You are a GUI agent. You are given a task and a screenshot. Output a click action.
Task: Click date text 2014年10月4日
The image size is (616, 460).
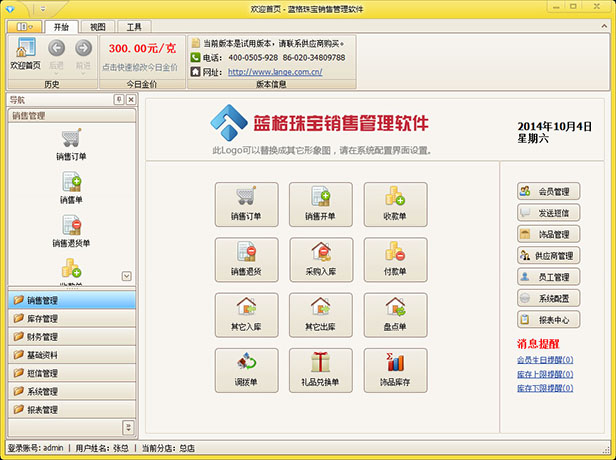click(x=554, y=126)
